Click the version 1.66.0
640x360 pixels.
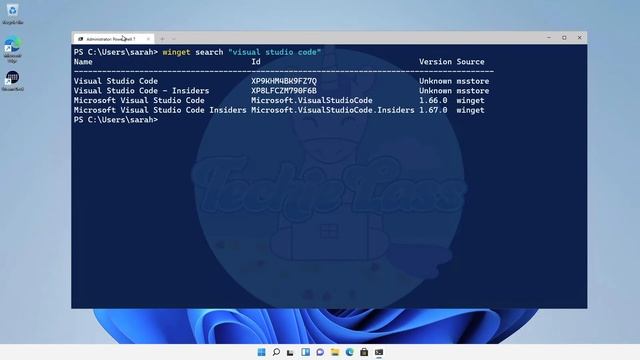click(433, 100)
